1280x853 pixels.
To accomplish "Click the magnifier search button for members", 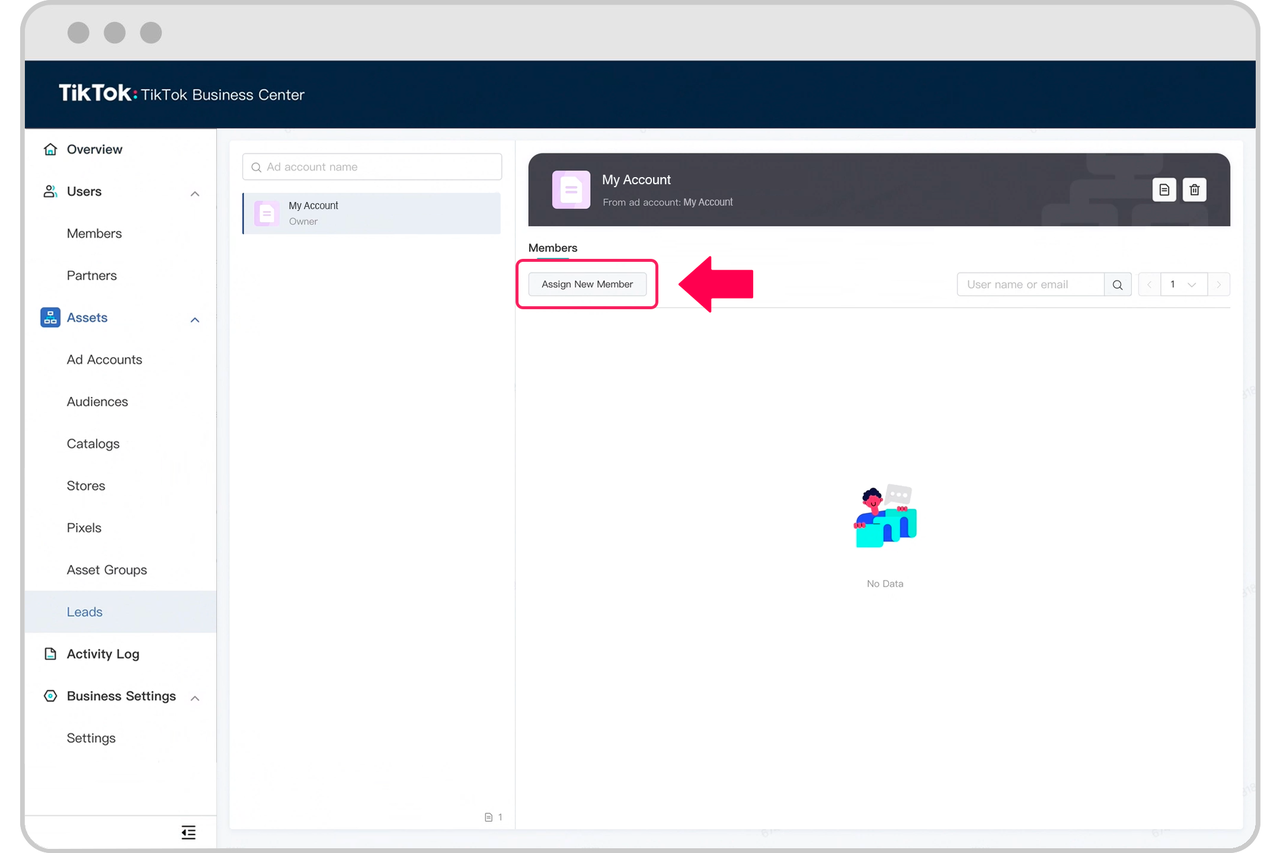I will (1118, 285).
